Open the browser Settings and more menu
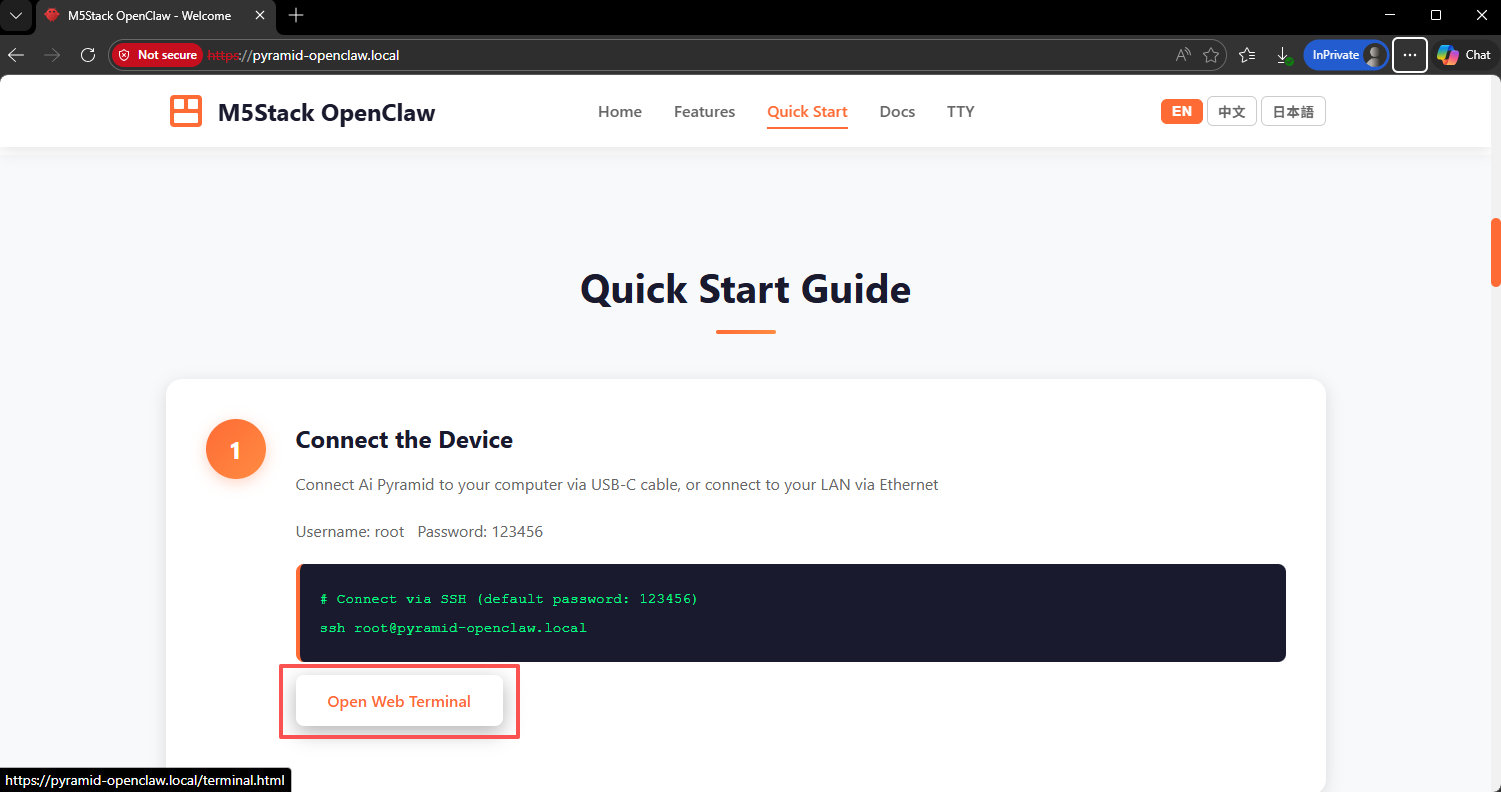1501x792 pixels. [1410, 55]
